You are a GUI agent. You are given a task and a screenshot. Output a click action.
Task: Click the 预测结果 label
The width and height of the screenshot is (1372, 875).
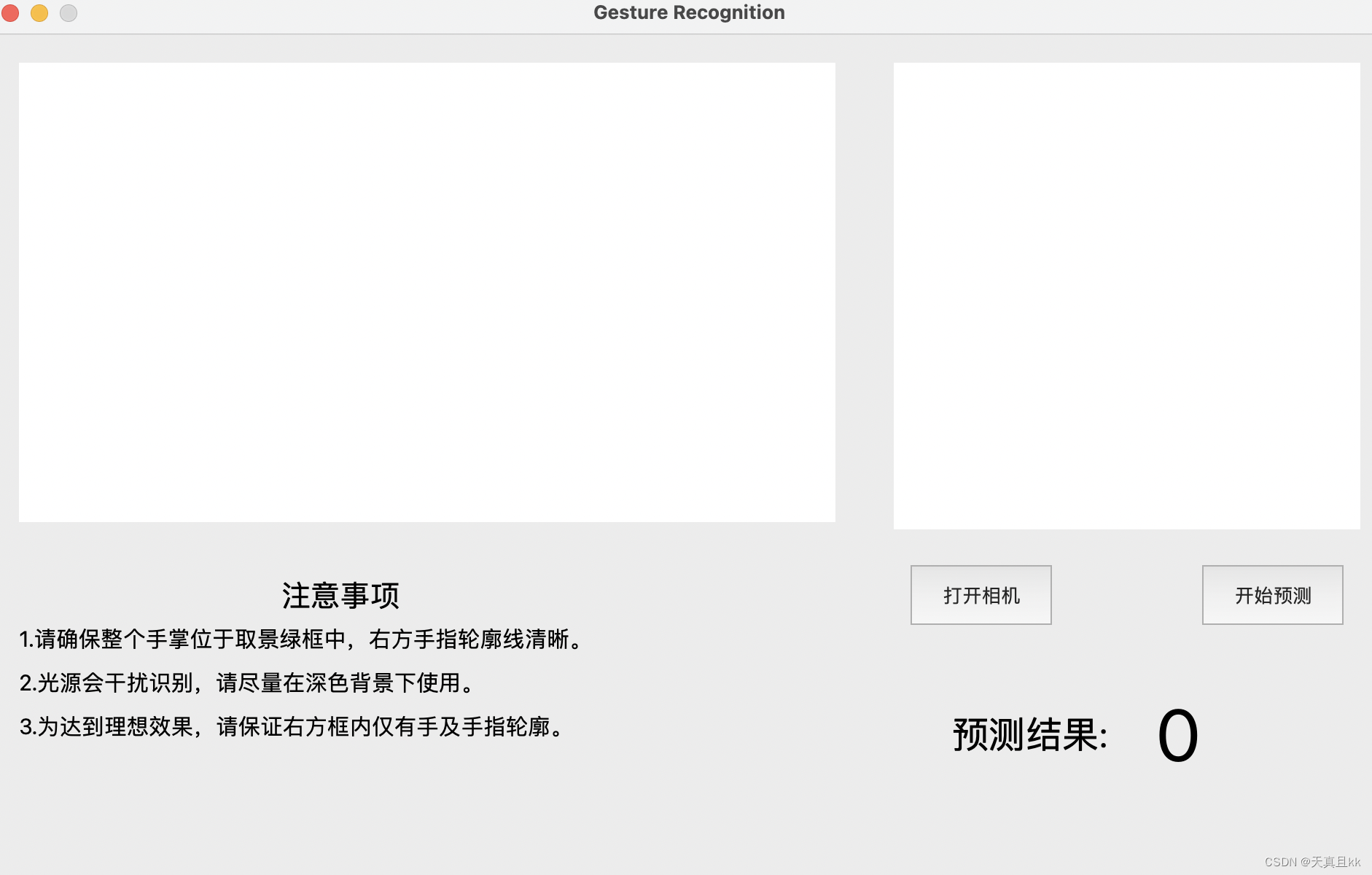[x=1029, y=733]
